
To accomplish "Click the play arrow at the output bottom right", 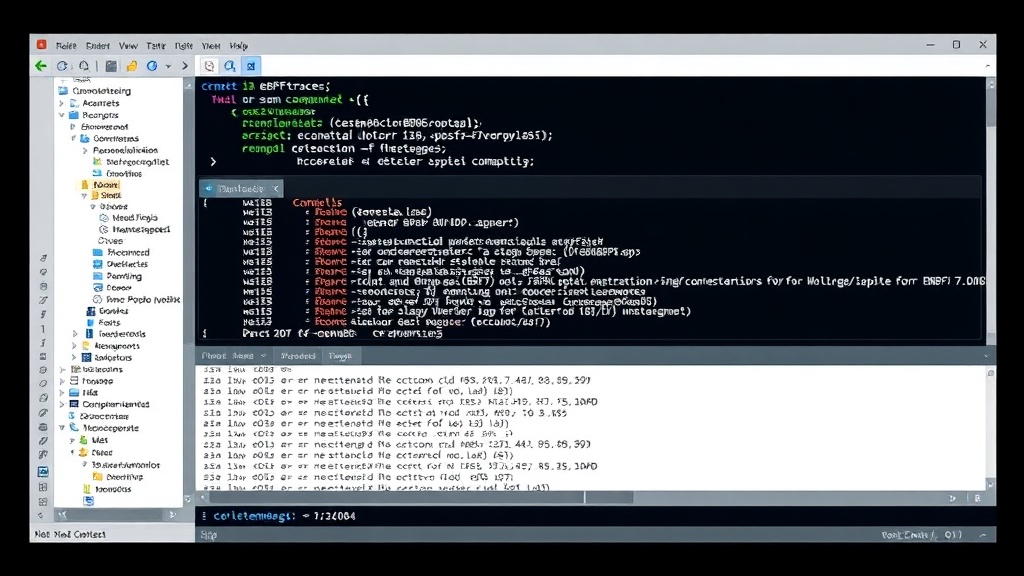I will pyautogui.click(x=953, y=498).
